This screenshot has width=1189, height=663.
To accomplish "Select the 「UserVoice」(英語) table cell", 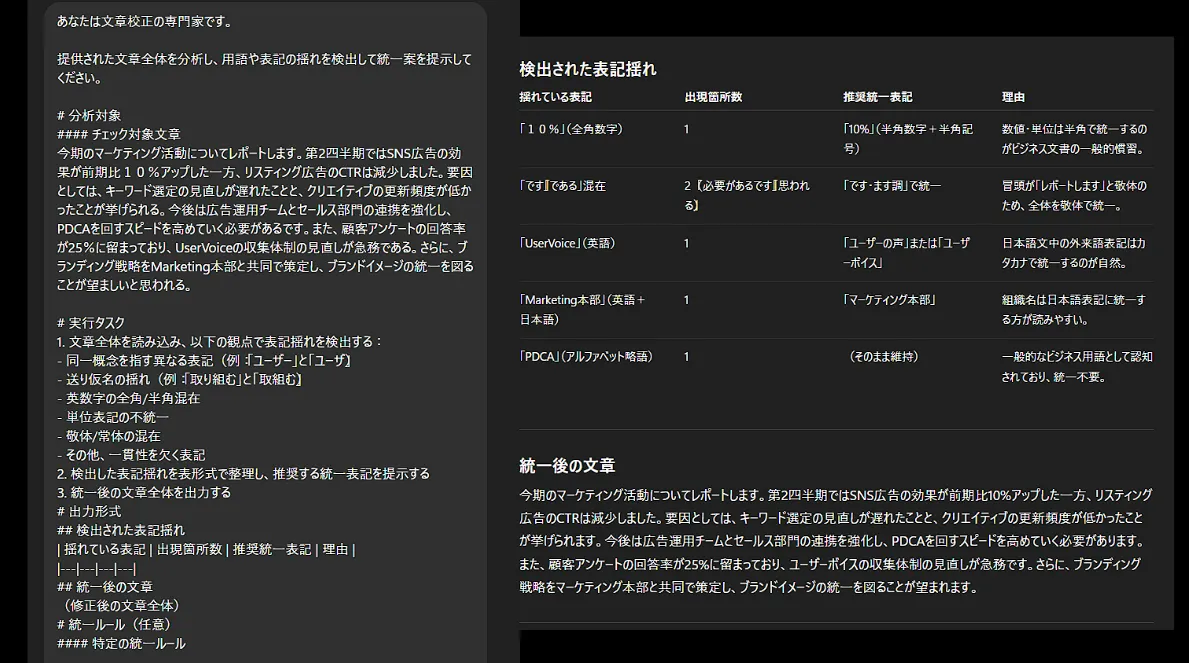I will [x=567, y=243].
